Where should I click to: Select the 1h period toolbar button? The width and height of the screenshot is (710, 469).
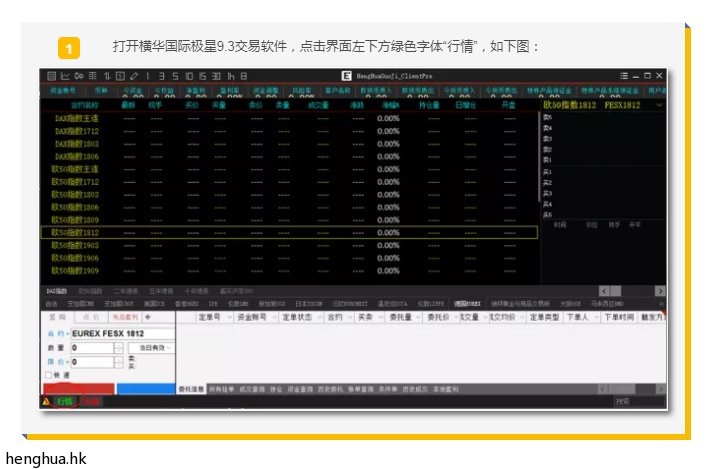(231, 76)
